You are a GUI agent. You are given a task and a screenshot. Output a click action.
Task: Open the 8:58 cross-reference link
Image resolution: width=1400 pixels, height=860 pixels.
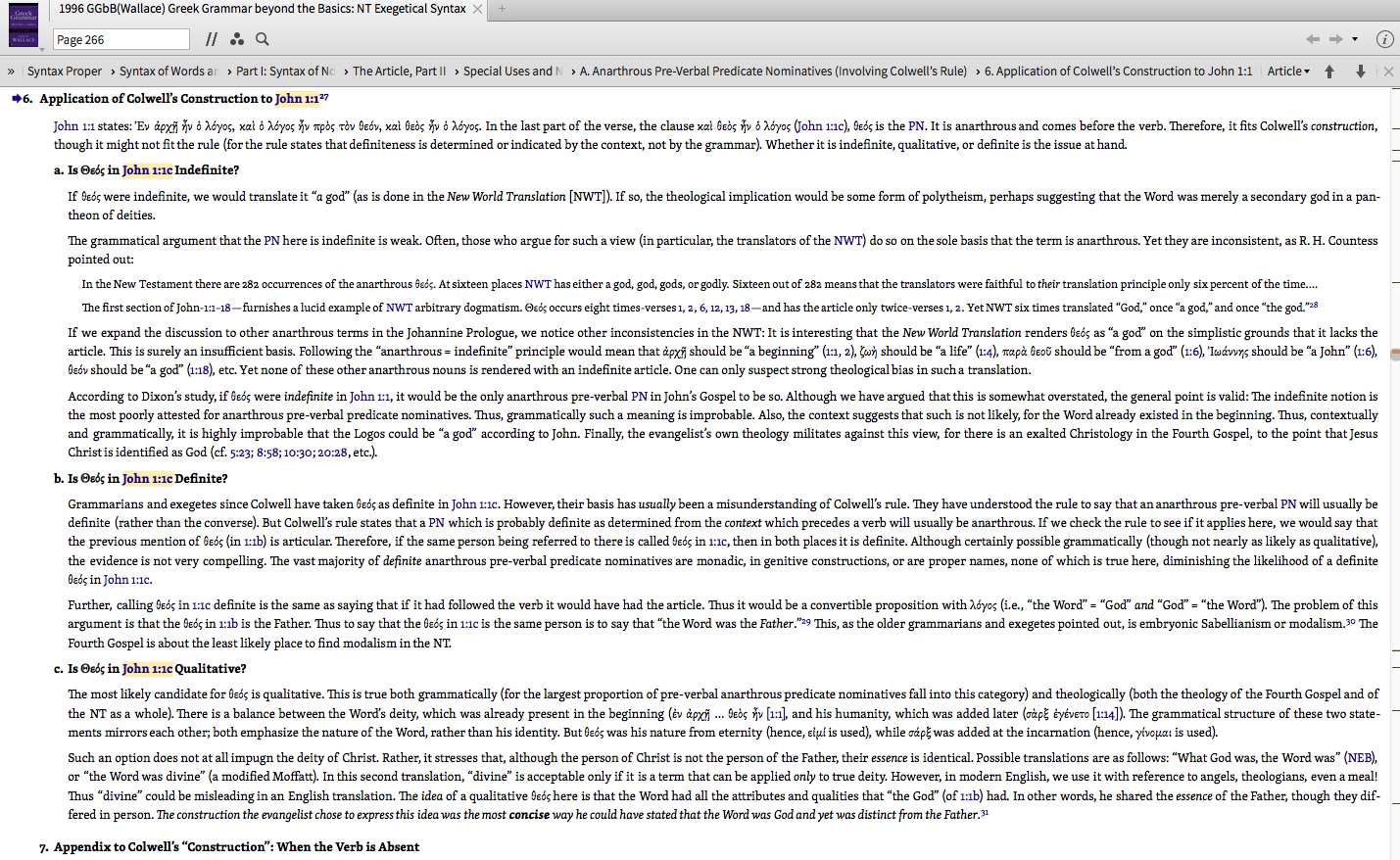tap(268, 453)
